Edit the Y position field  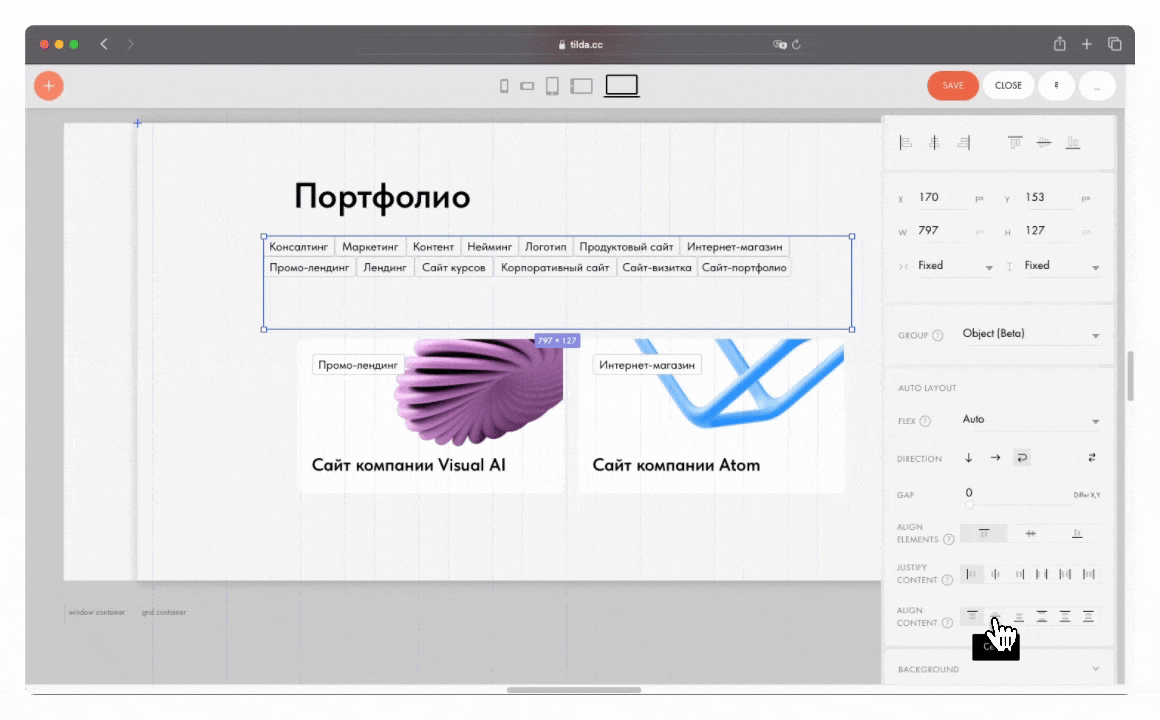point(1050,198)
